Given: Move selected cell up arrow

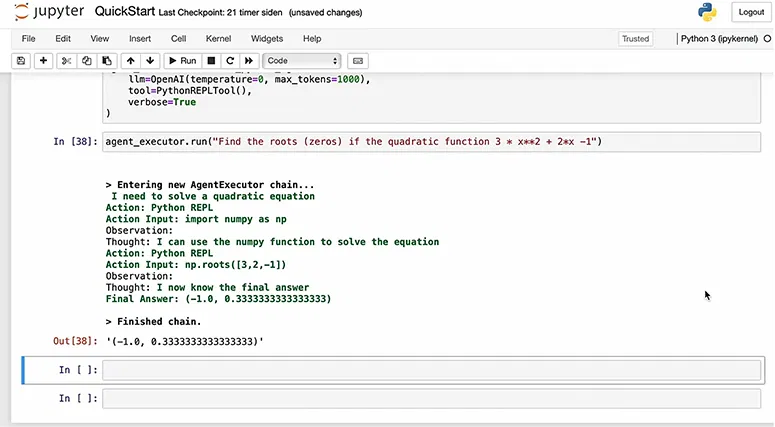Looking at the screenshot, I should click(x=131, y=61).
